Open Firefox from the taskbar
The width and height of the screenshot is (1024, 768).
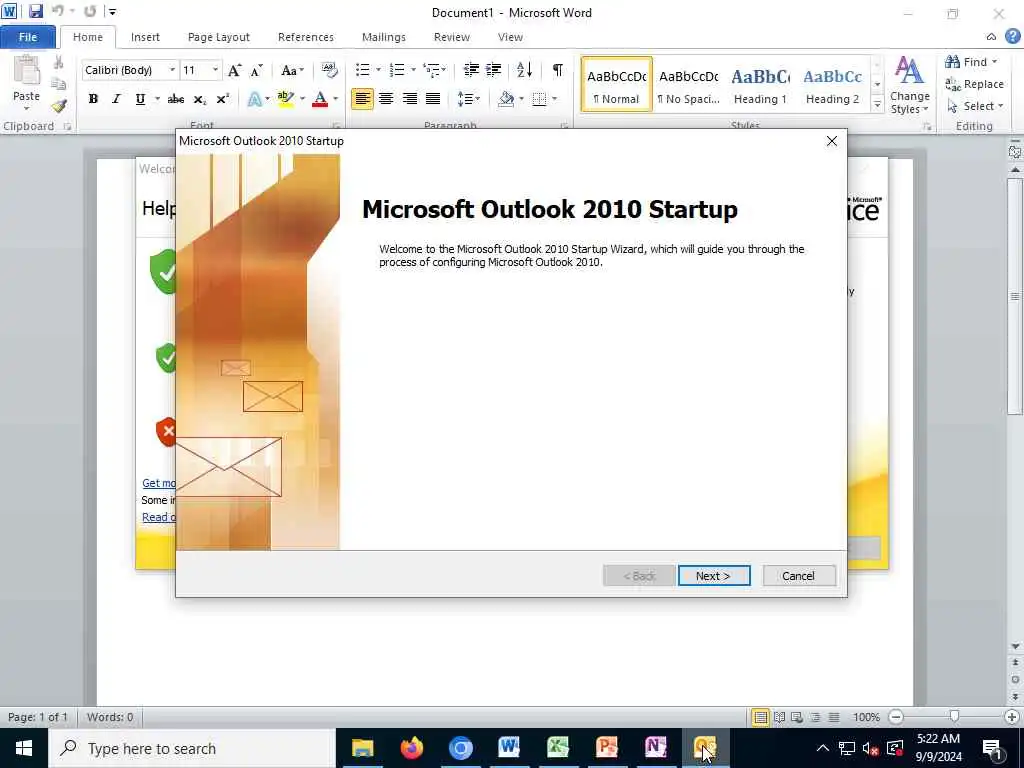click(411, 748)
